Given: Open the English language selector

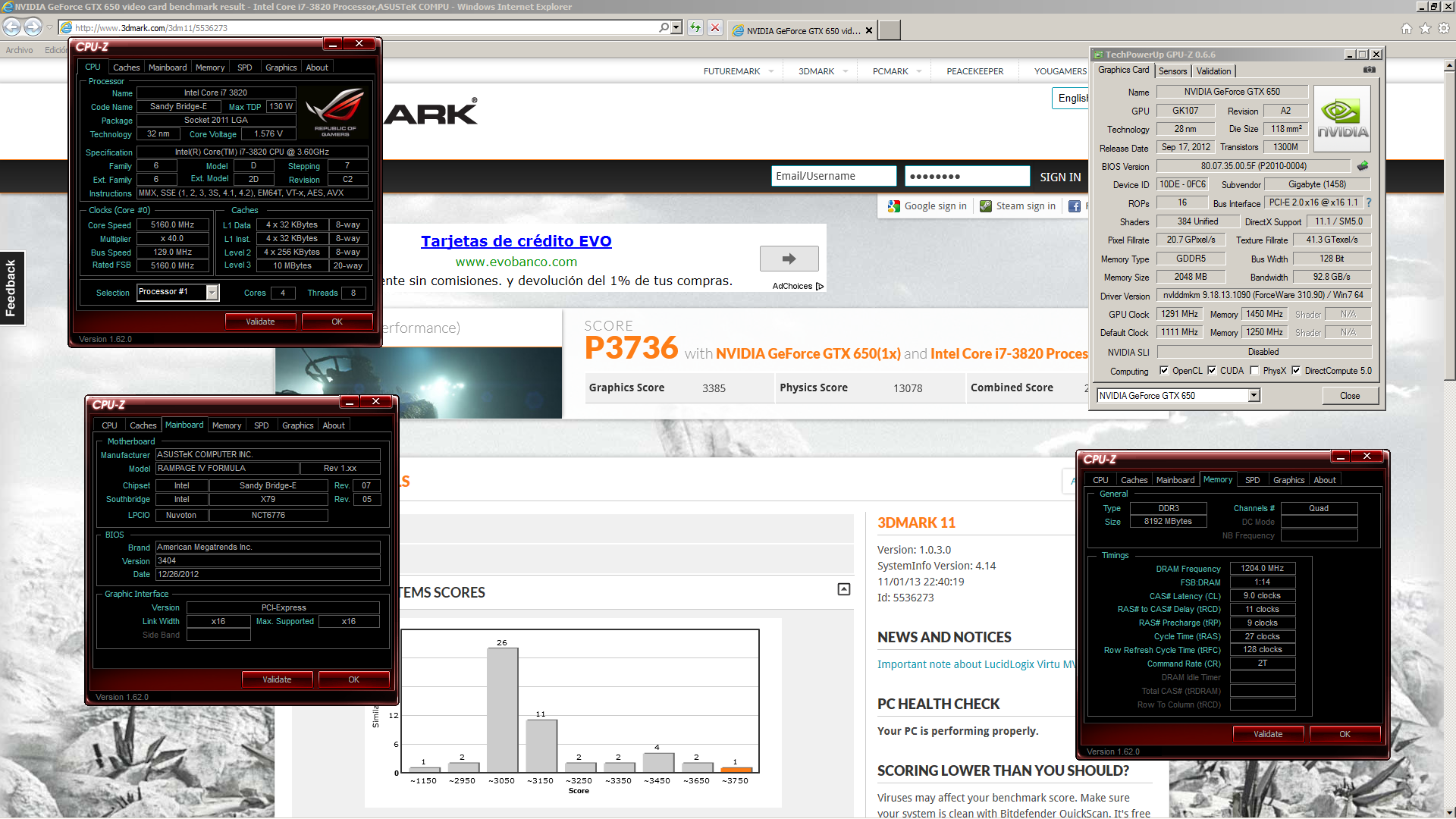Looking at the screenshot, I should pos(1070,98).
